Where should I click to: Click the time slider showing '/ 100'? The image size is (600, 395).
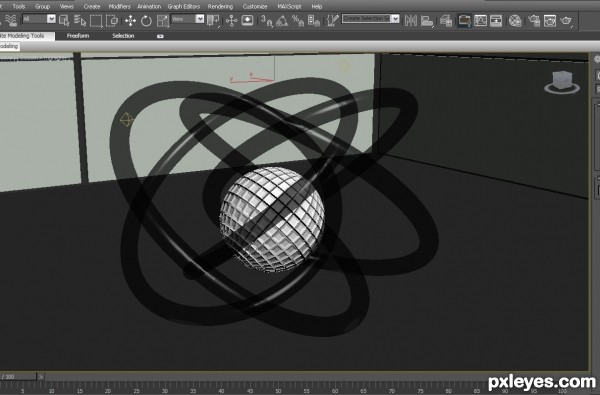(x=18, y=377)
